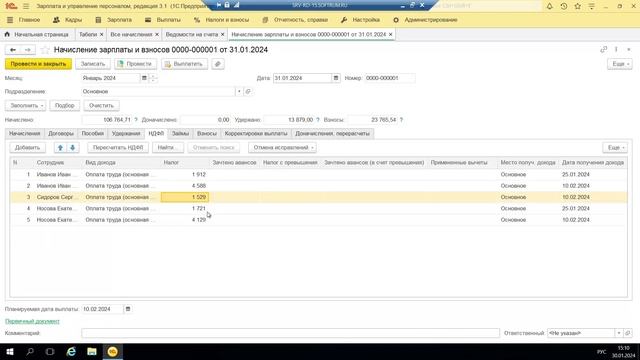640x360 pixels.
Task: Open calendar for planned payment date
Action: tap(128, 309)
